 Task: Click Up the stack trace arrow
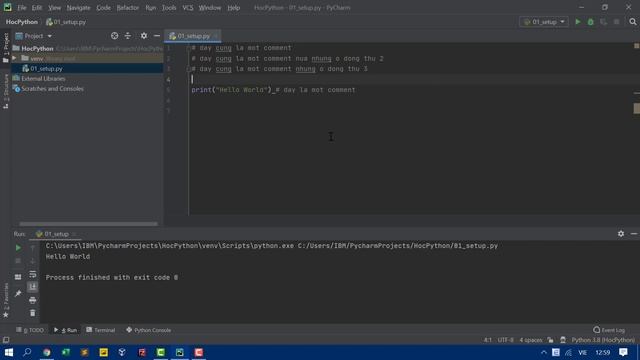coord(33,248)
